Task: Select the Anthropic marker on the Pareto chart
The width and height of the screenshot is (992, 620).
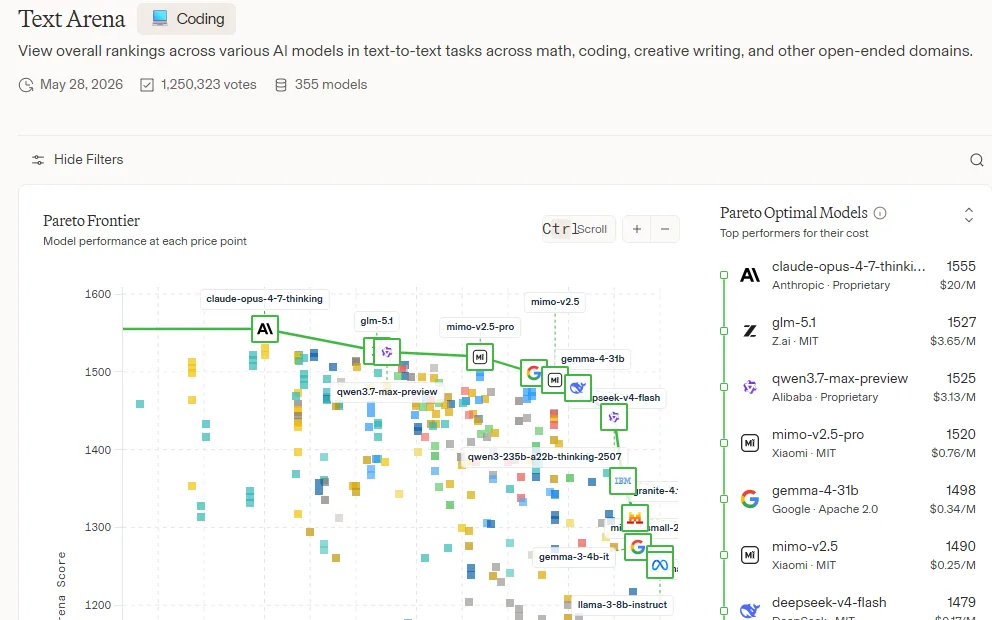Action: pos(265,329)
